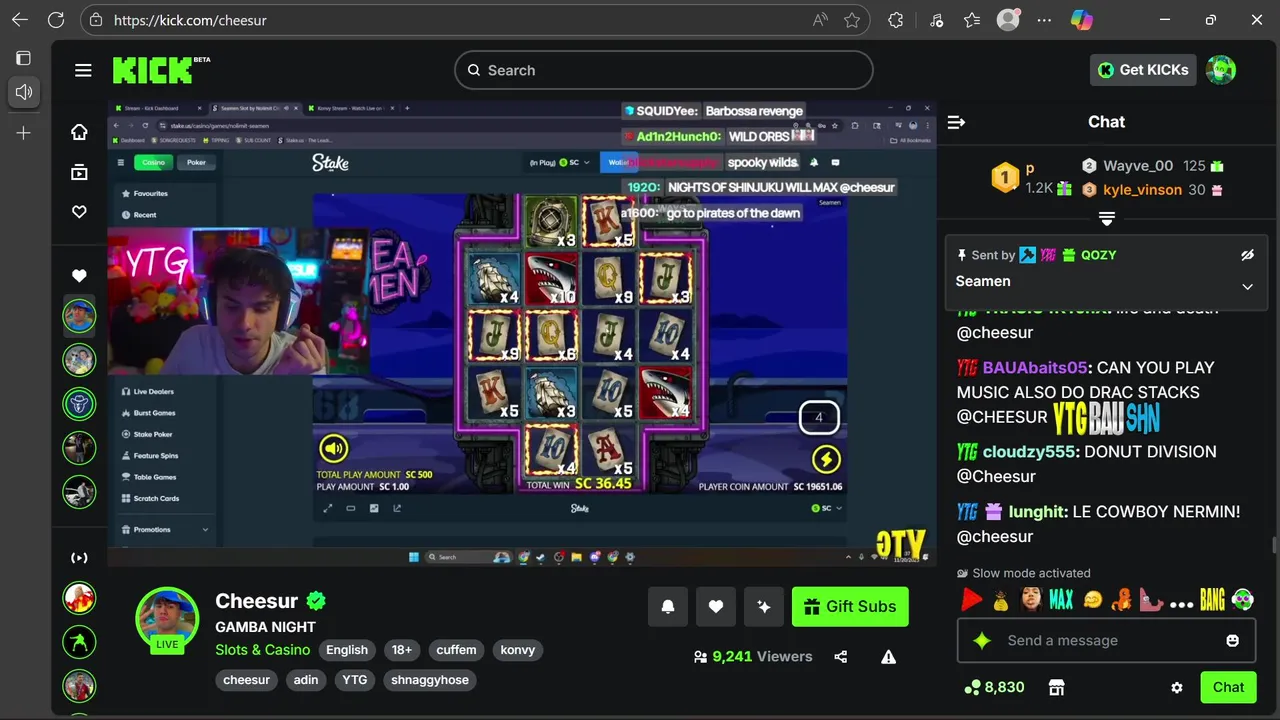Open browser Extensions puzzle icon

[896, 20]
